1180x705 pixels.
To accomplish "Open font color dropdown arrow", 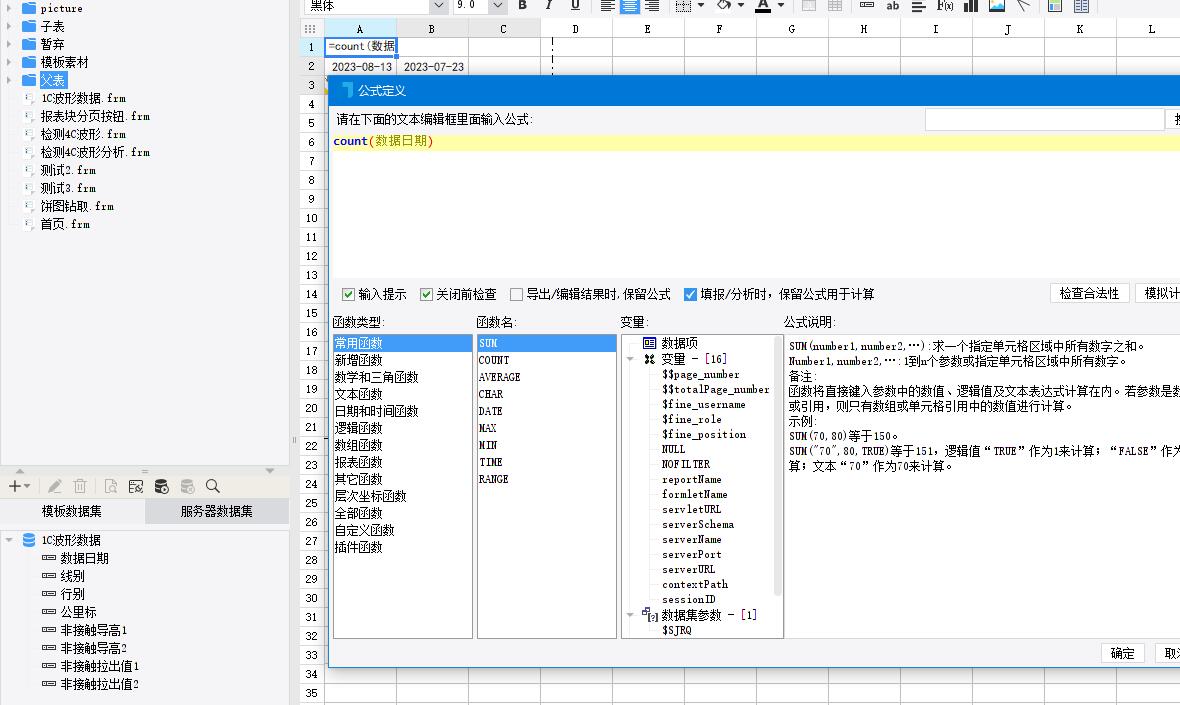I will tap(780, 6).
